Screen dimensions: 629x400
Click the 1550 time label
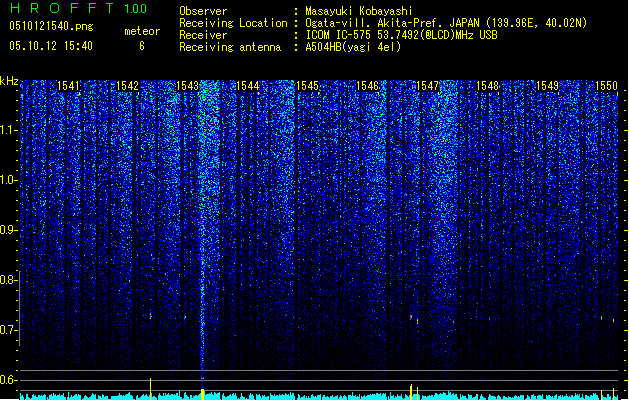606,85
